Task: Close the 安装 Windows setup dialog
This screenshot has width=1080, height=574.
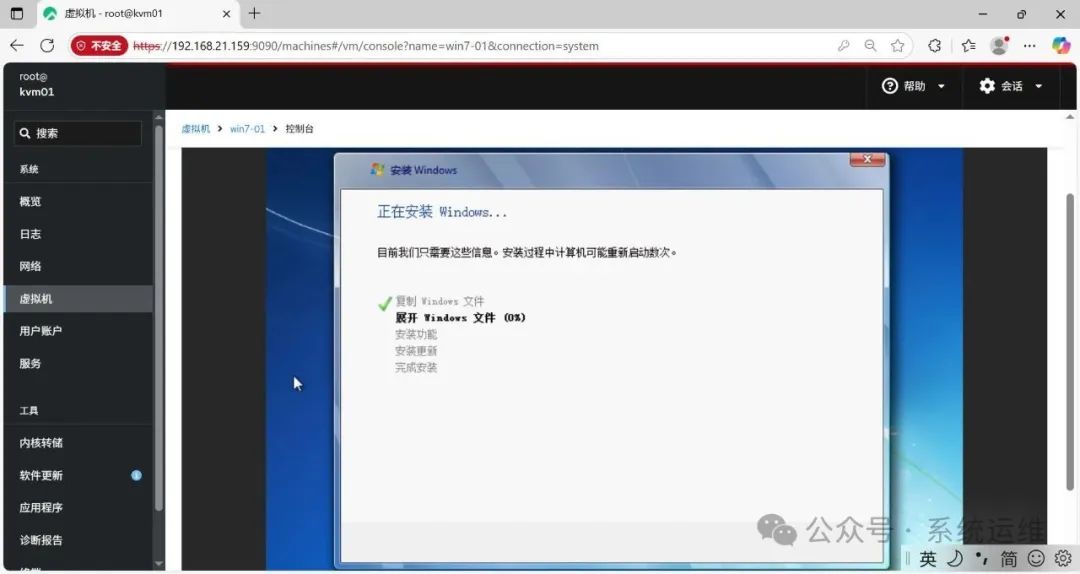Action: pyautogui.click(x=867, y=159)
